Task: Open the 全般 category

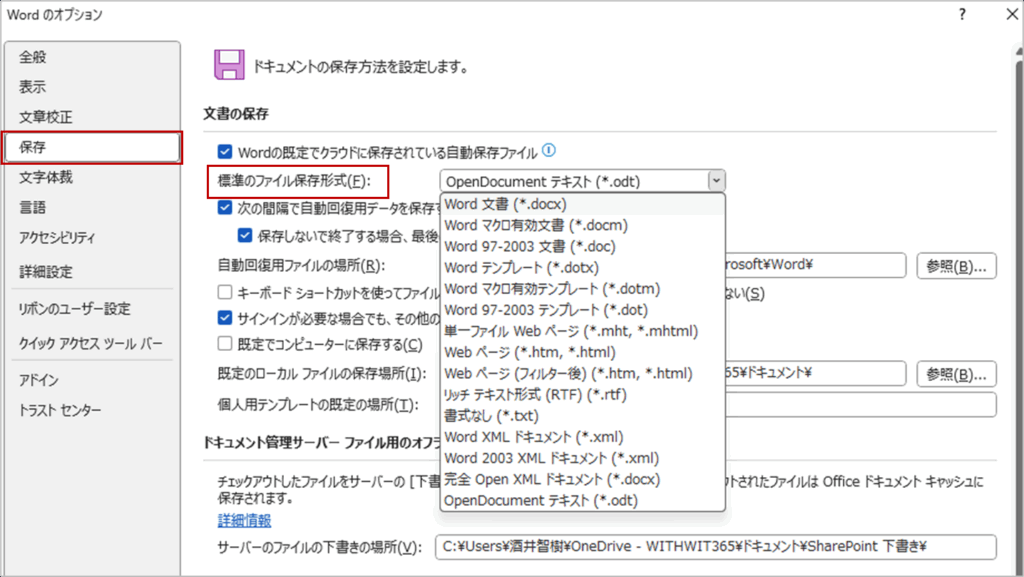Action: click(92, 57)
